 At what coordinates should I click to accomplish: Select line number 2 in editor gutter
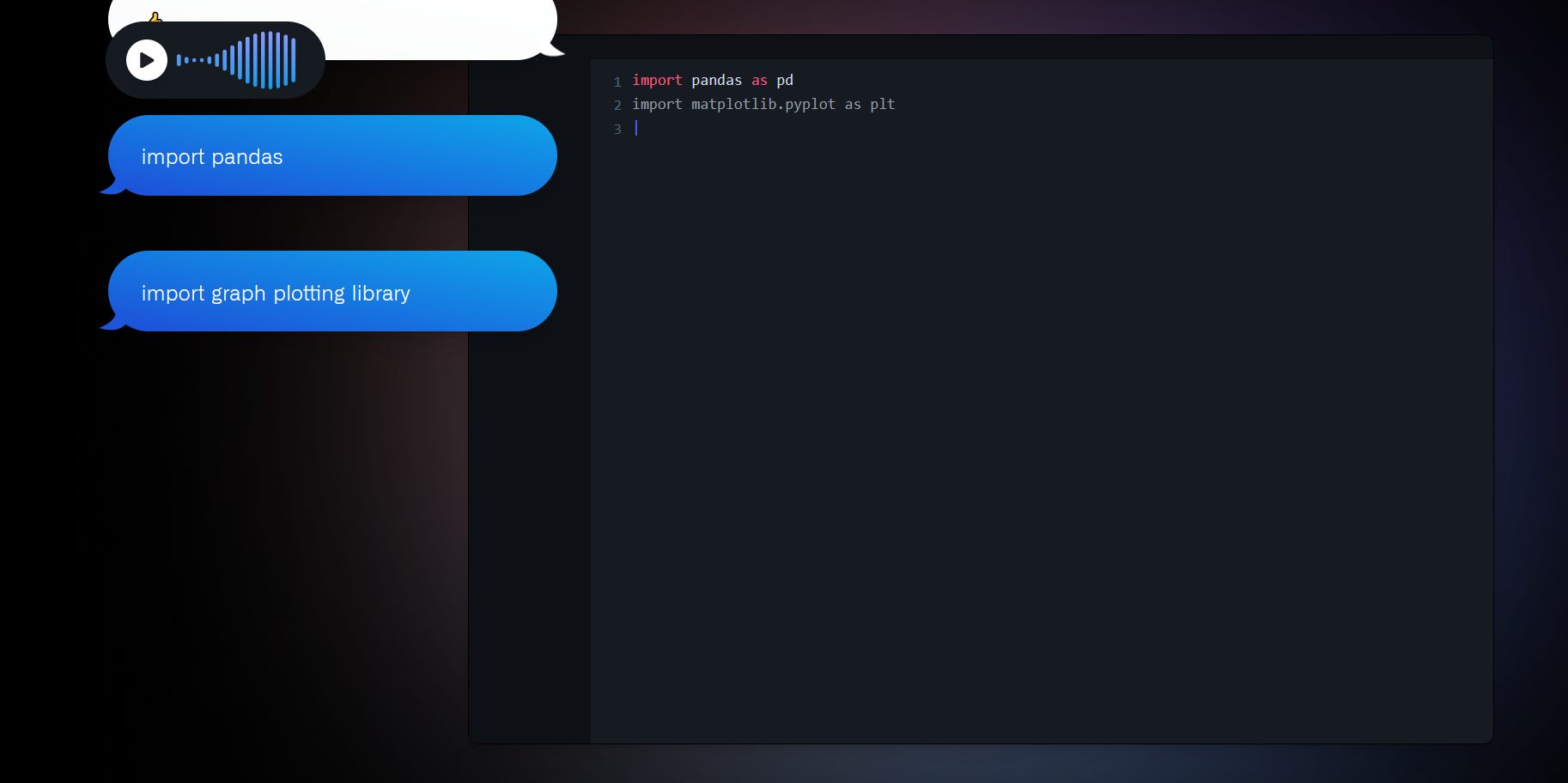(x=617, y=105)
